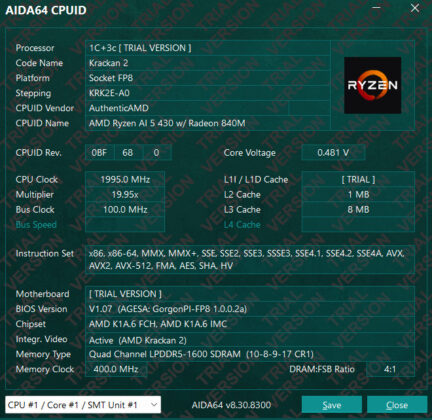Viewport: 432px width, 420px height.
Task: Expand the dropdown arrow beside SMT Unit #1
Action: click(154, 405)
